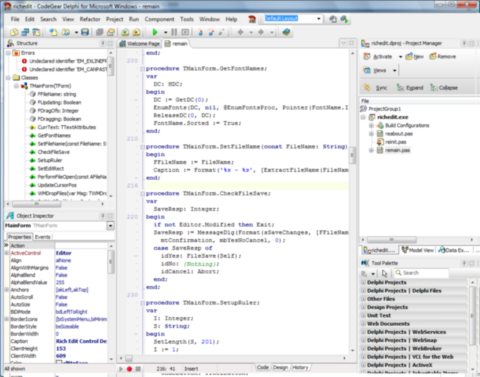Viewport: 480px width, 377px height.
Task: Switch to the History view tab
Action: coord(300,367)
